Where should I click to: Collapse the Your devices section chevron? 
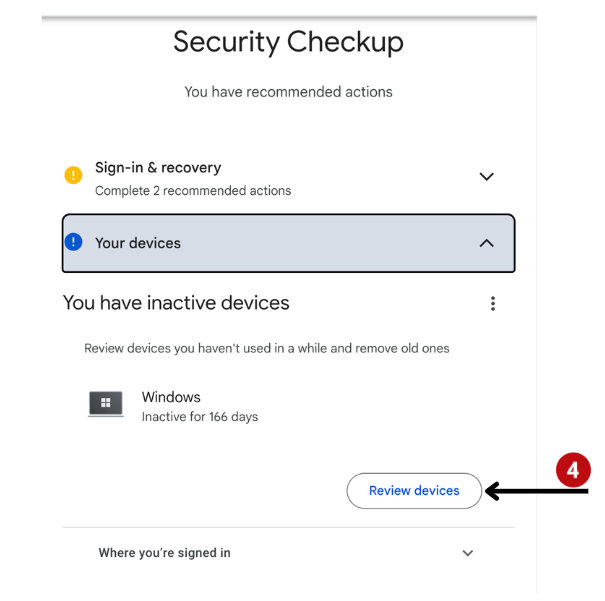point(486,243)
